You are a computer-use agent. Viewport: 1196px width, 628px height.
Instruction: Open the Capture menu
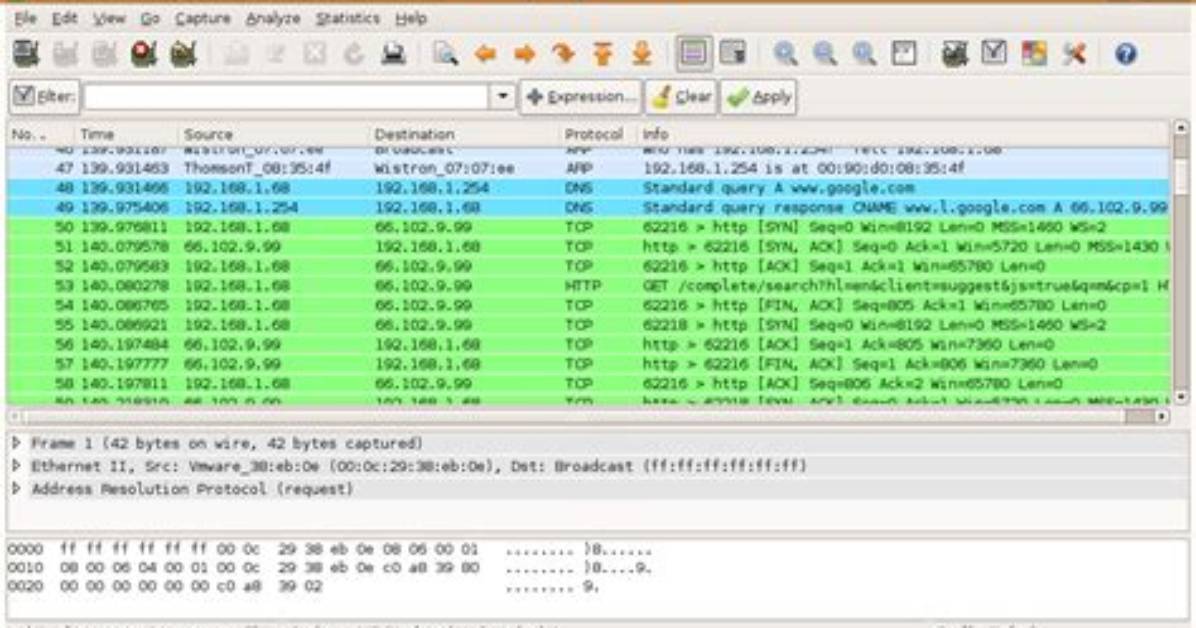tap(202, 18)
